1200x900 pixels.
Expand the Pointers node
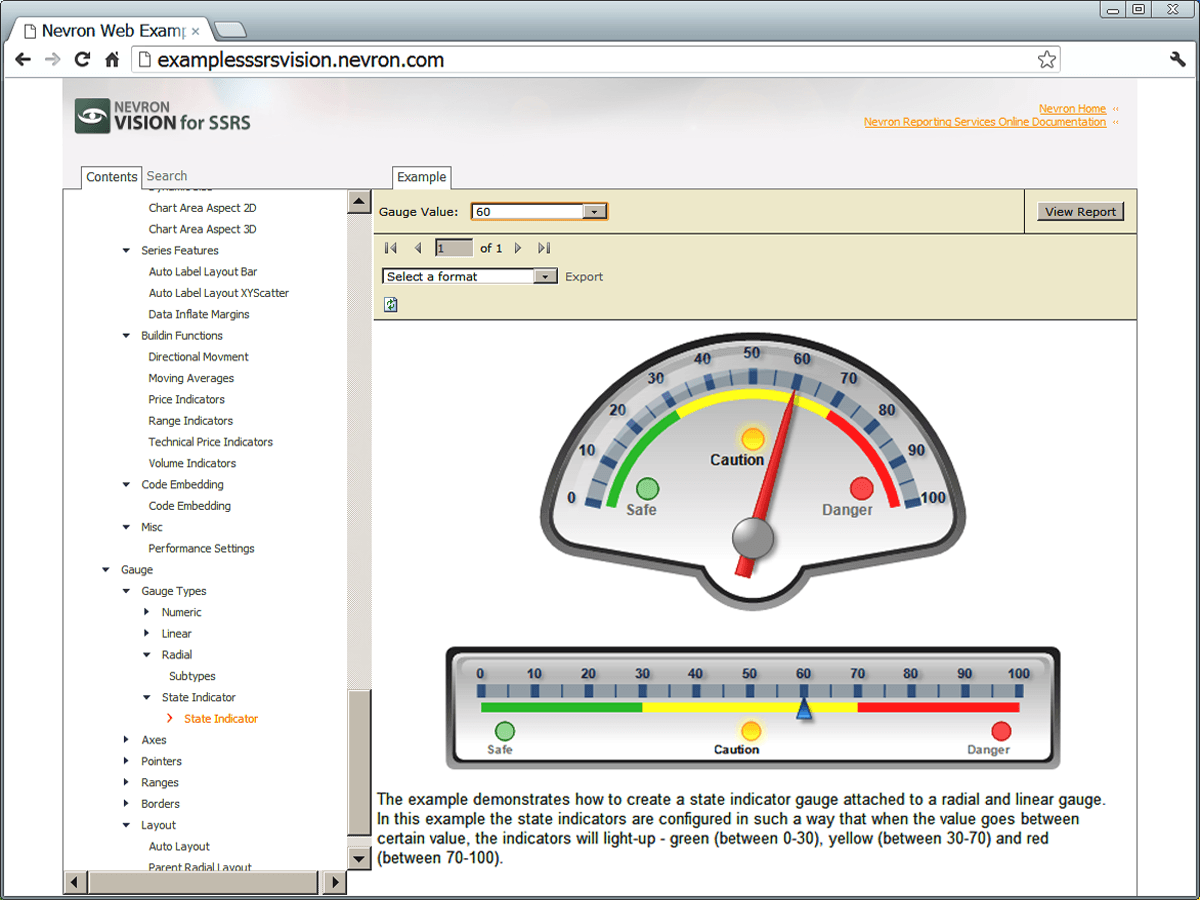[x=126, y=761]
